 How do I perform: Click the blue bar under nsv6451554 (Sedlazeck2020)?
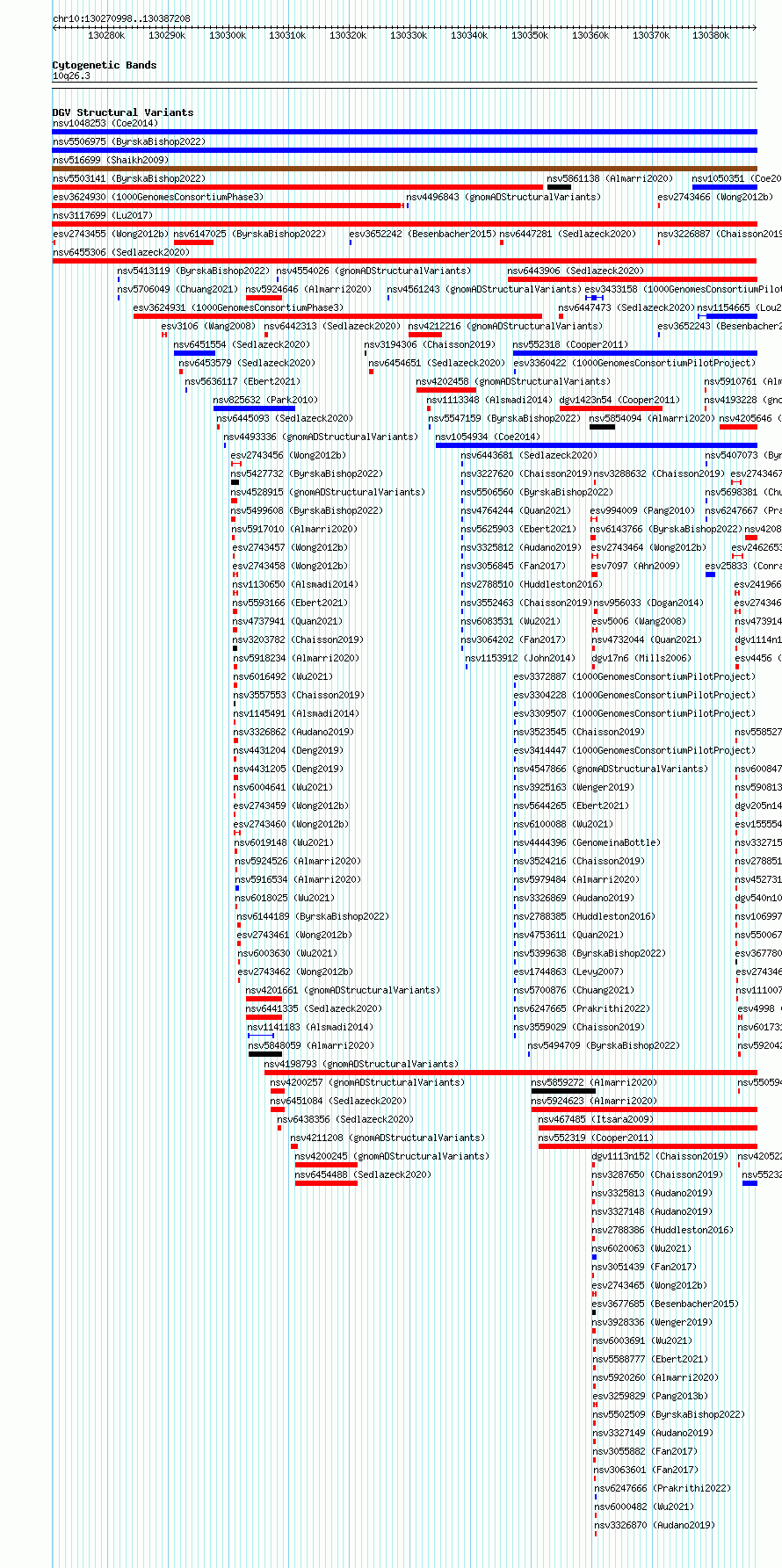tap(194, 353)
